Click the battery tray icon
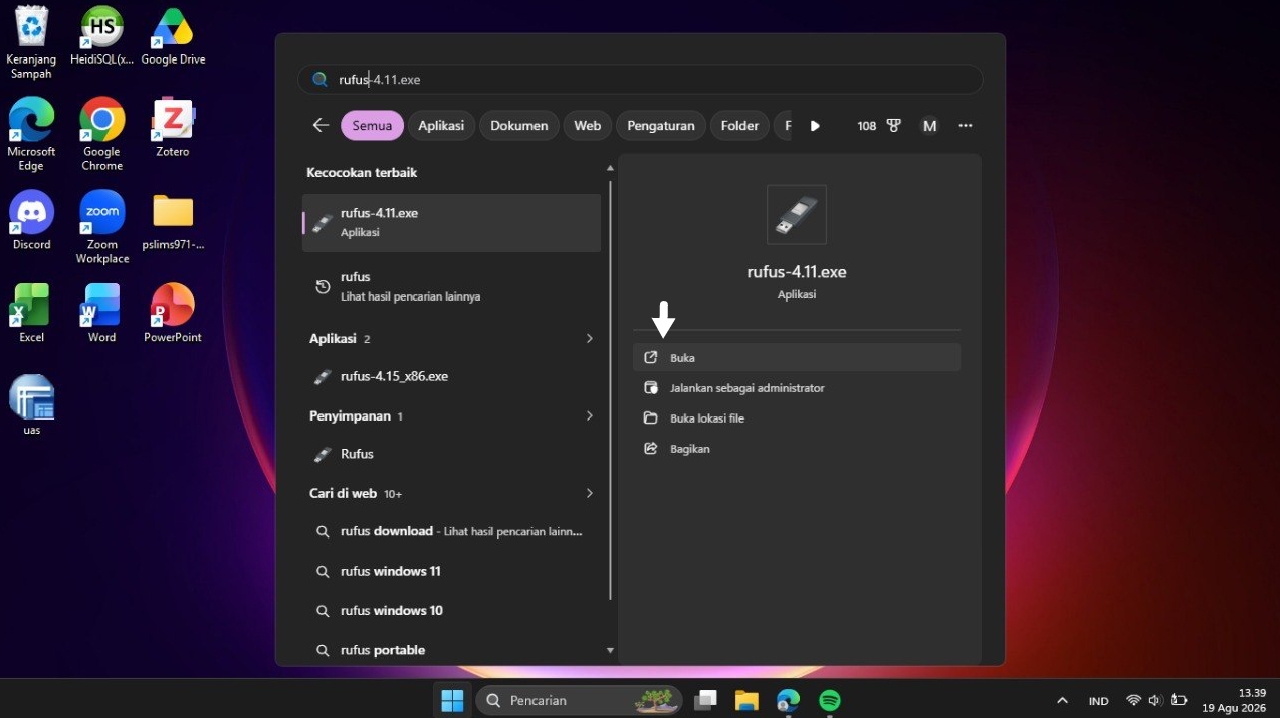1280x718 pixels. [x=1179, y=701]
